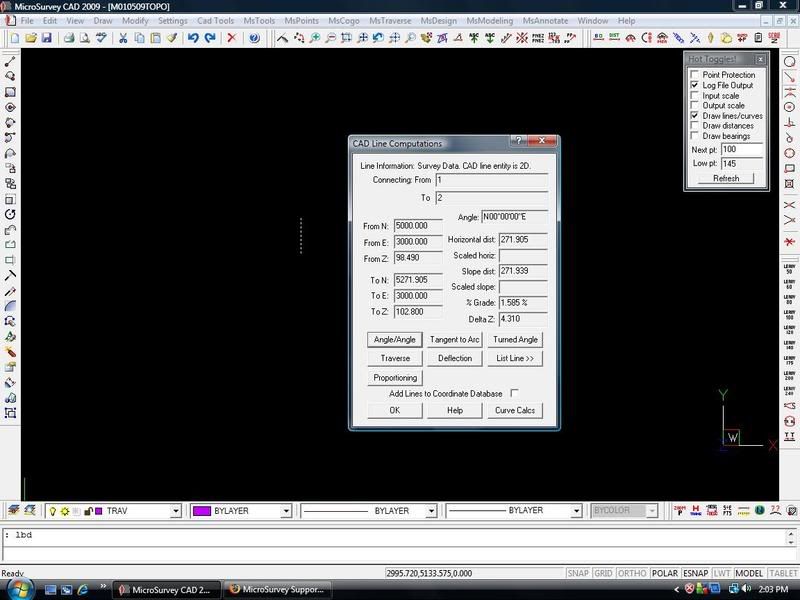The image size is (800, 600).
Task: Click the Refresh button in Hot Toggles
Action: (726, 178)
